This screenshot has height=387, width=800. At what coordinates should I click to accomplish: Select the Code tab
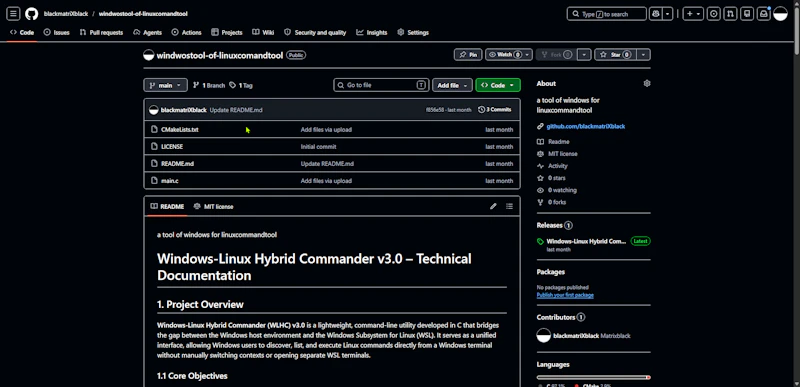point(21,33)
